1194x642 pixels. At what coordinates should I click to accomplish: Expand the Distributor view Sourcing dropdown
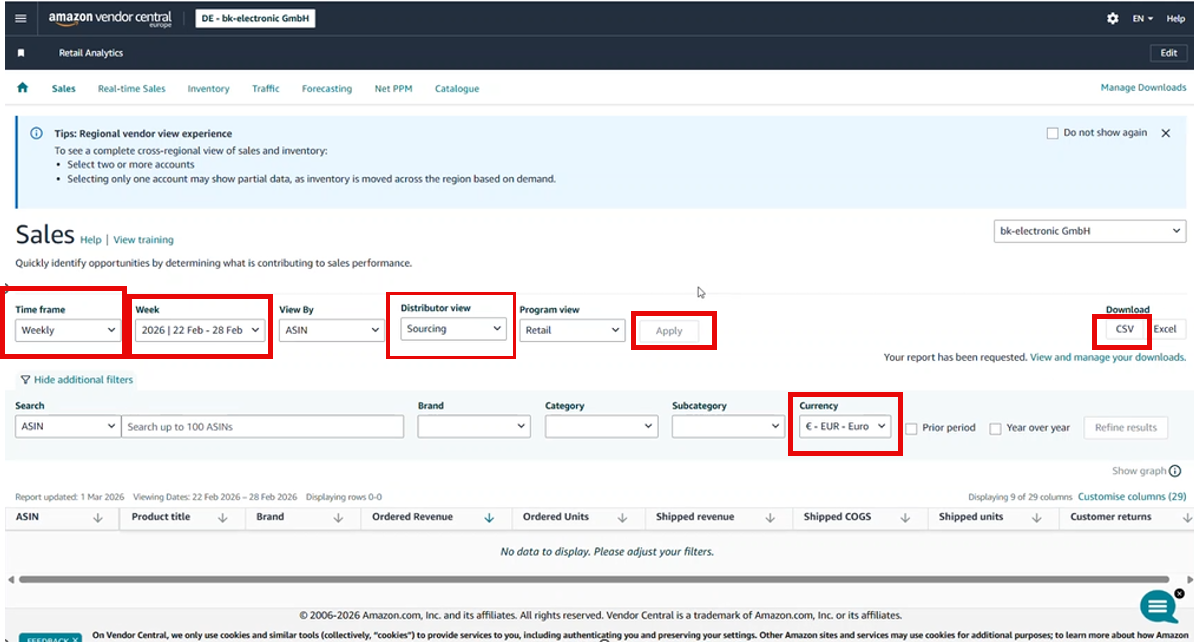[x=453, y=329]
